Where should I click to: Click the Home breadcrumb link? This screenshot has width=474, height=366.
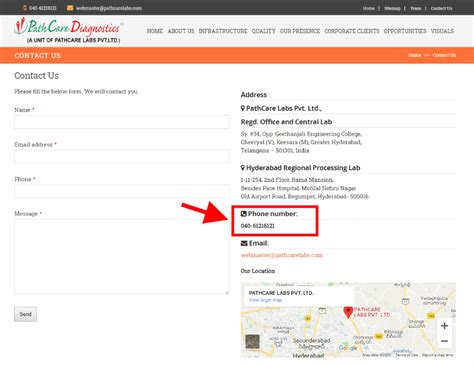414,55
